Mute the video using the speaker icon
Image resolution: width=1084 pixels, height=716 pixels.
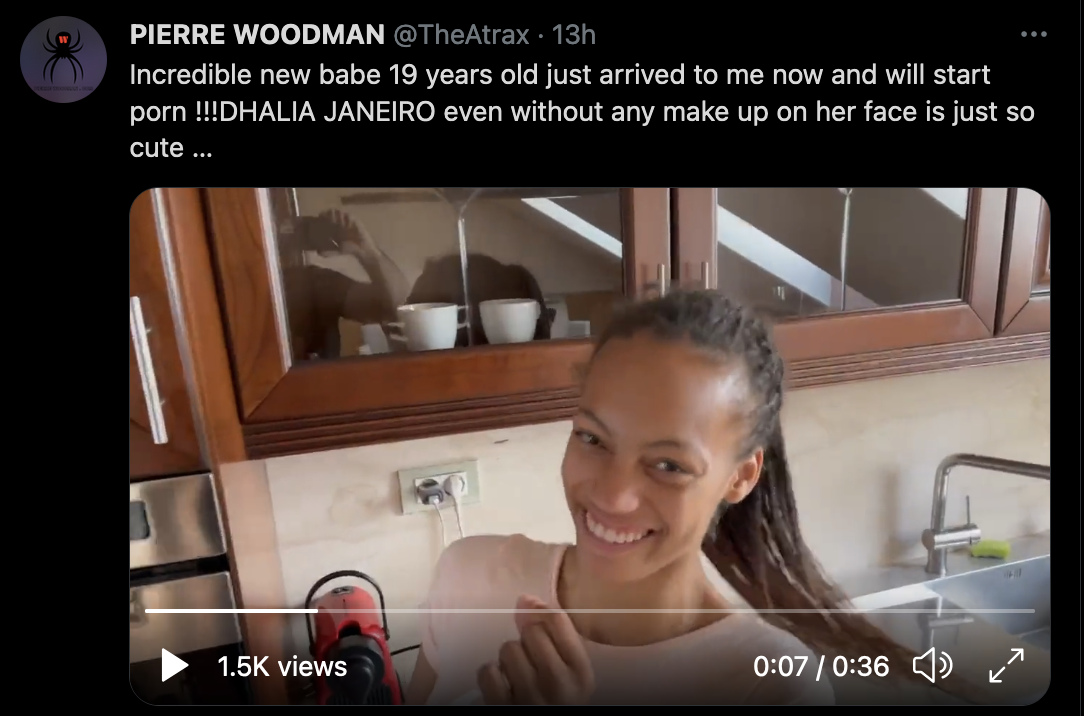tap(933, 666)
